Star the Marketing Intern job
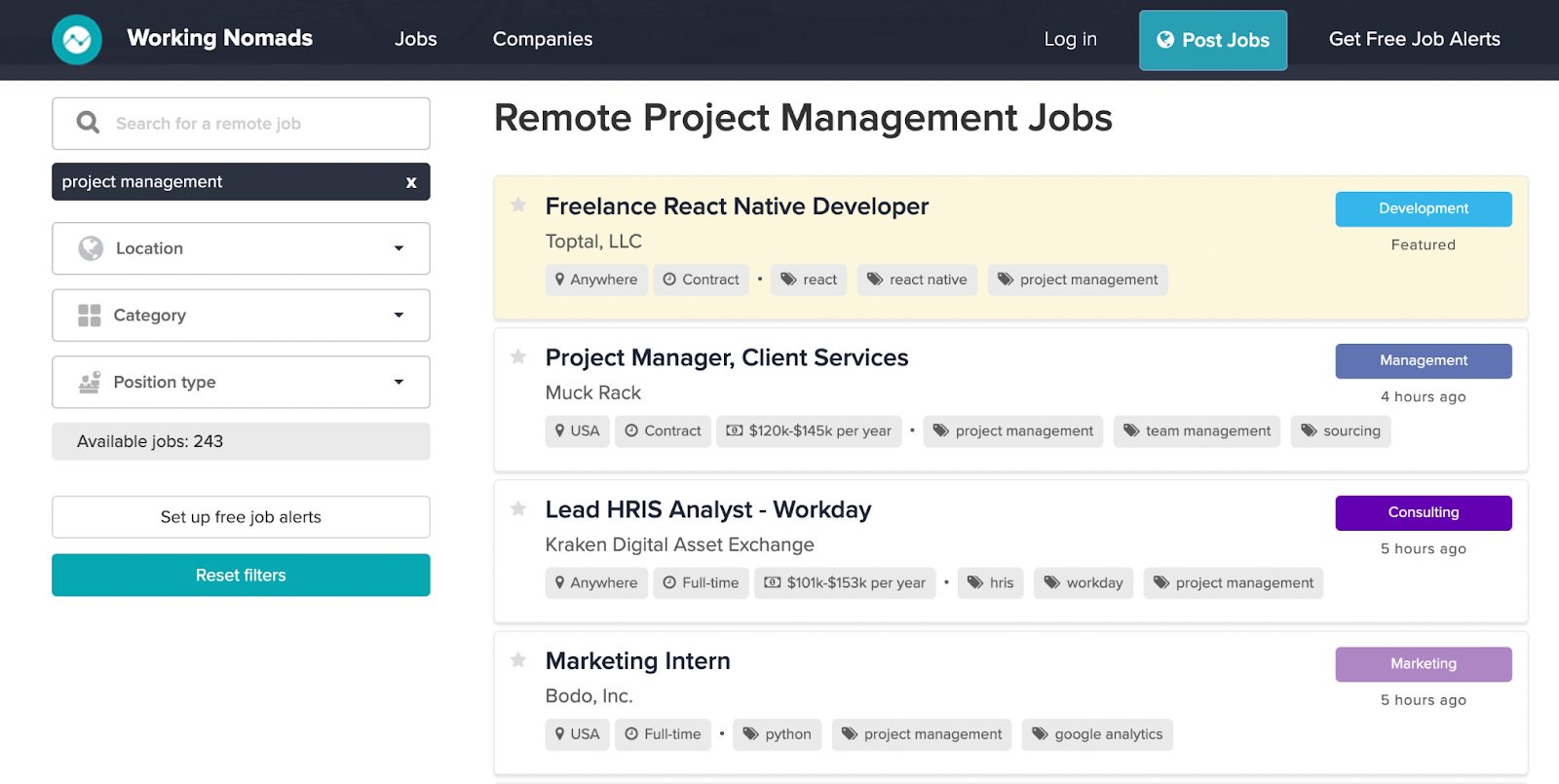The height and width of the screenshot is (784, 1559). 518,660
